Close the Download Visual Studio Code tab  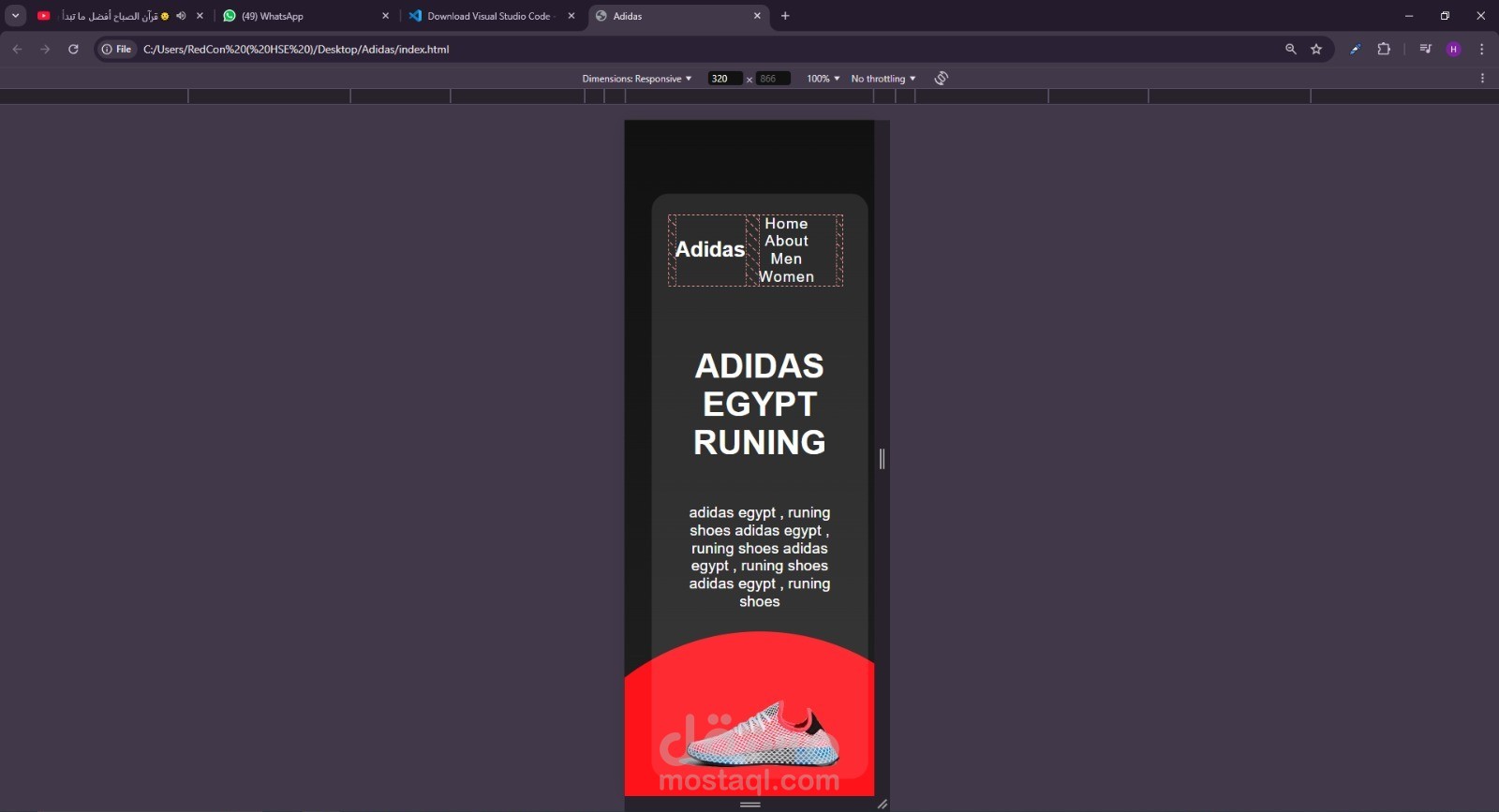[571, 16]
